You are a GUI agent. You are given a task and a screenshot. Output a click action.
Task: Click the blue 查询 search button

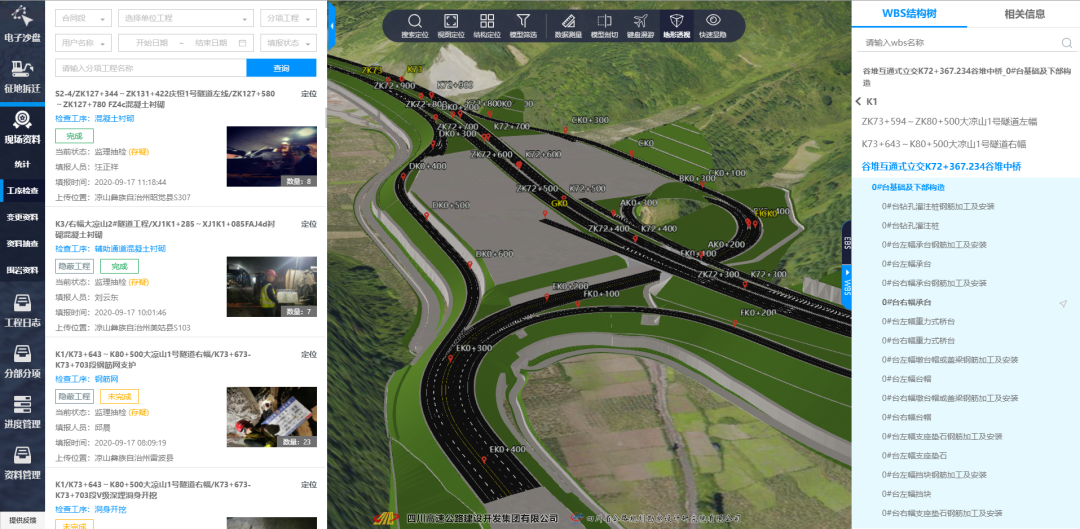point(281,68)
